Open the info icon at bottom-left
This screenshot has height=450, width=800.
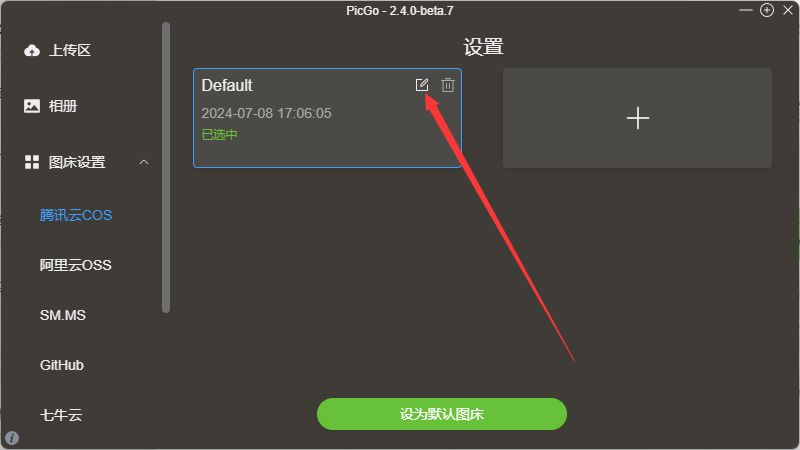pos(12,438)
